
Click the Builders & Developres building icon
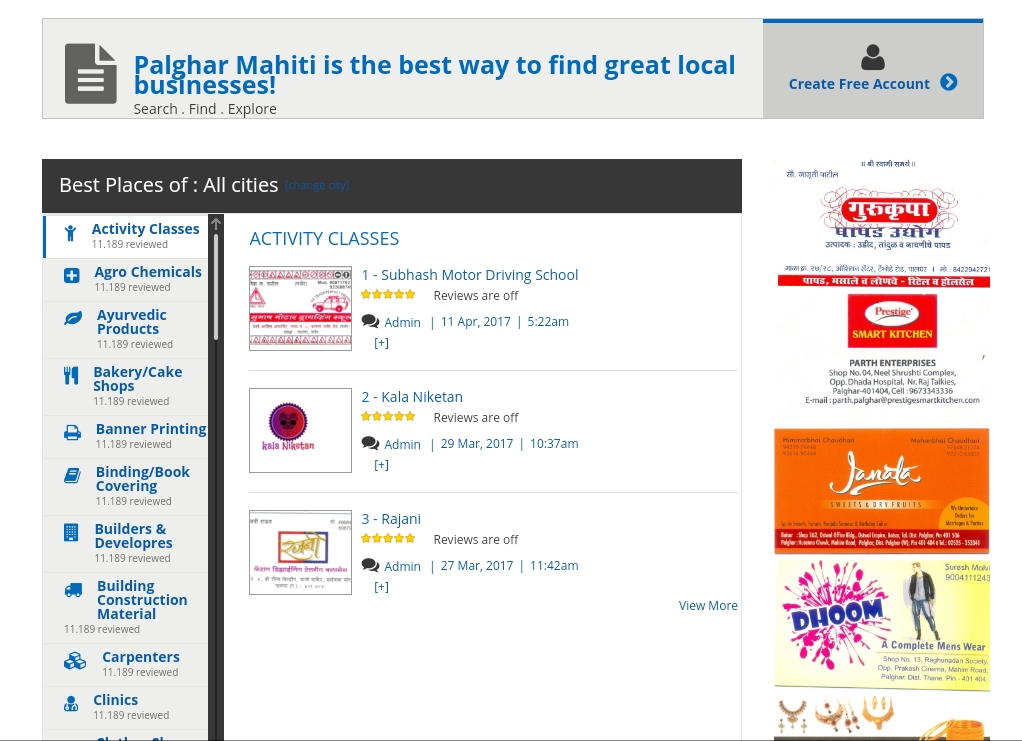pos(71,532)
